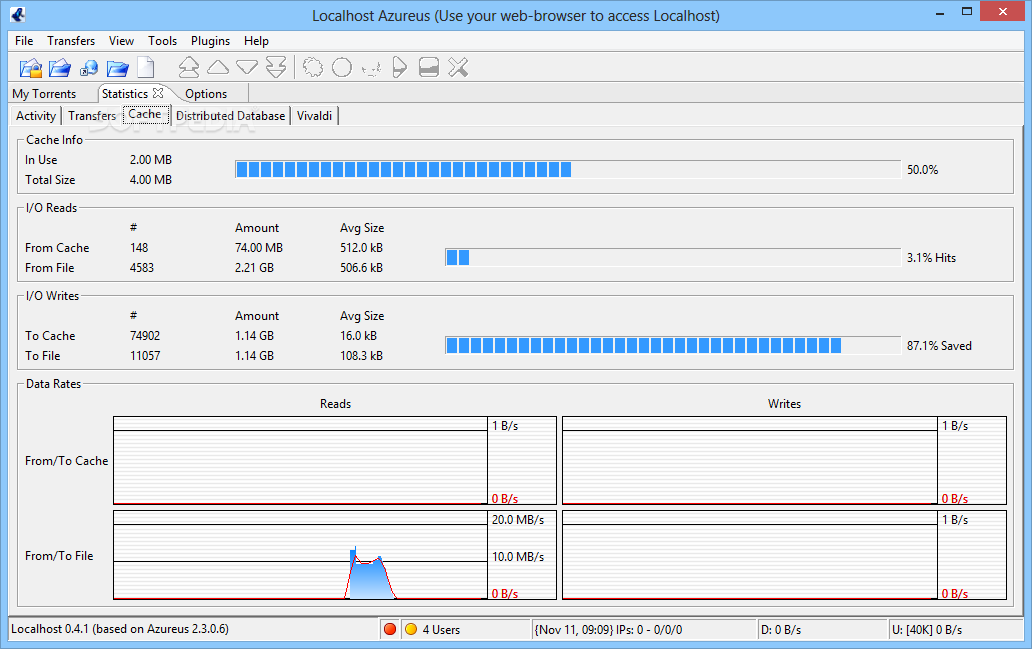Open the Vivaldi sub-tab

click(x=315, y=116)
